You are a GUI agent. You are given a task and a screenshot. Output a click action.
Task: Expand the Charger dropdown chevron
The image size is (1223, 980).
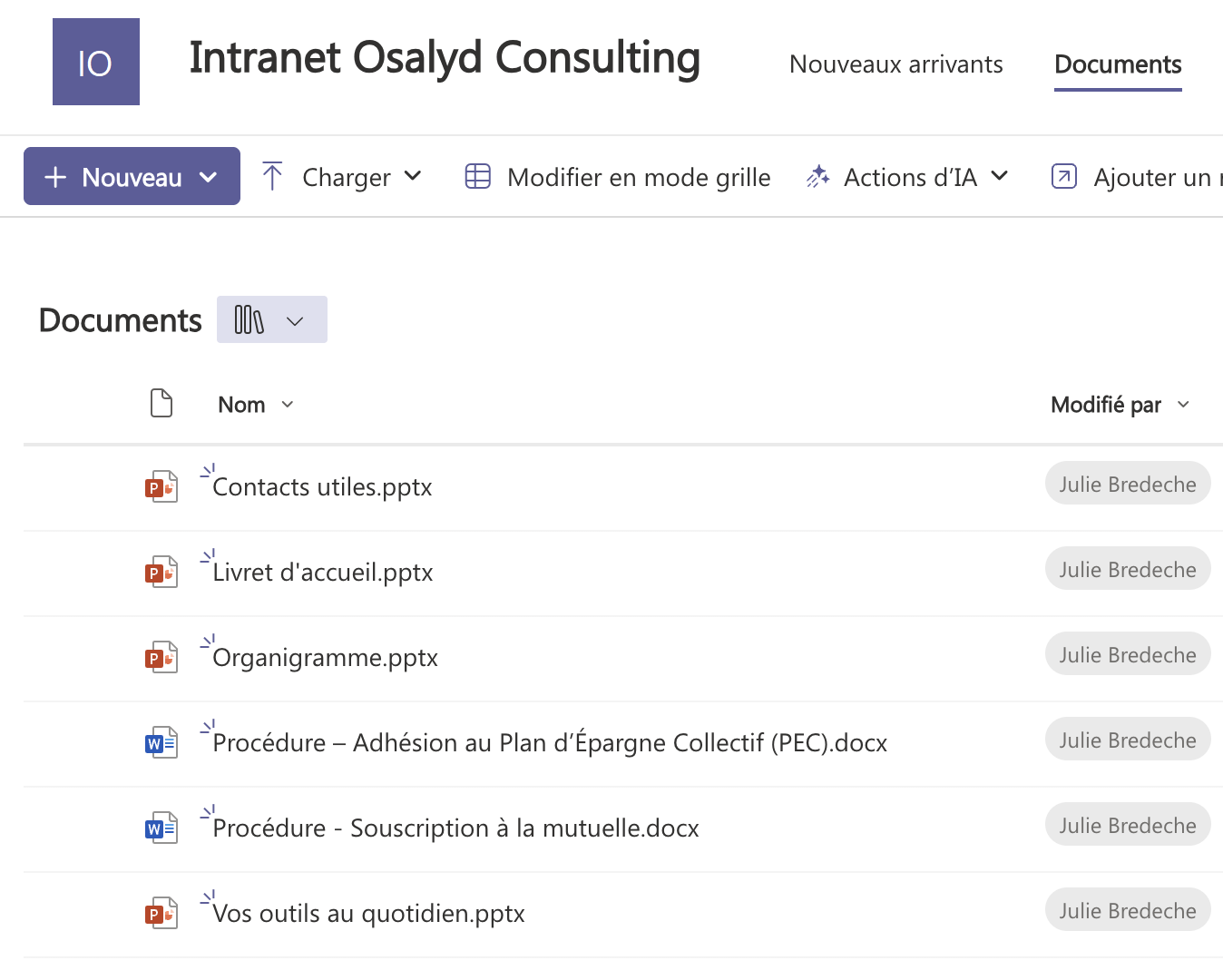click(416, 176)
